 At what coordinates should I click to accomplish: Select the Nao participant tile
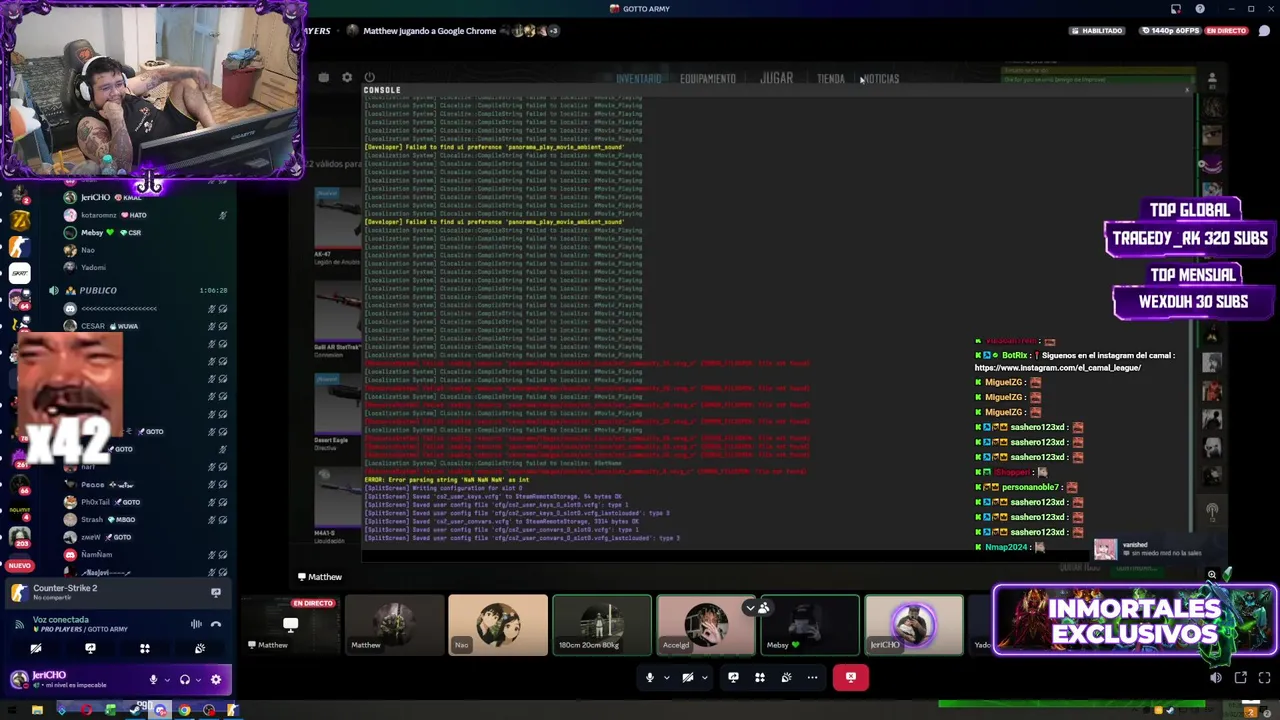(498, 625)
